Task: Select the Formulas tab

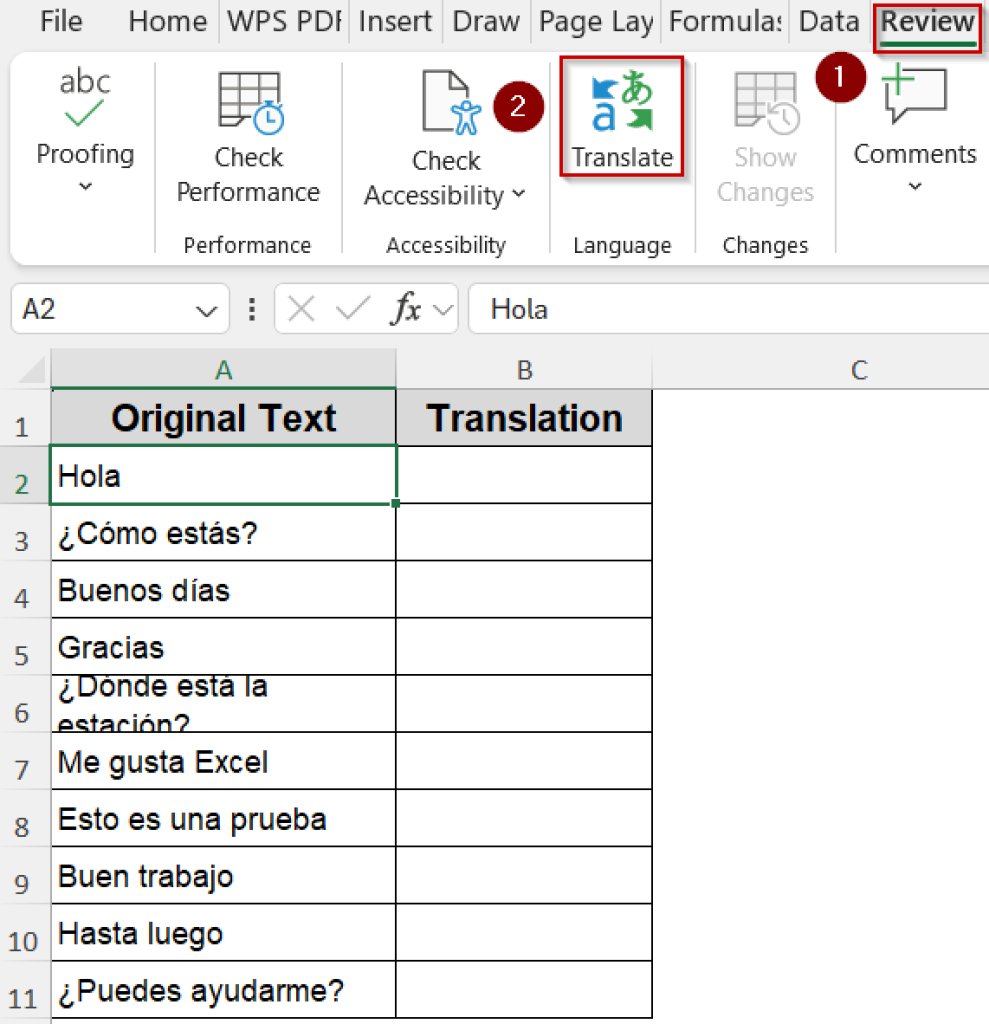Action: 722,21
